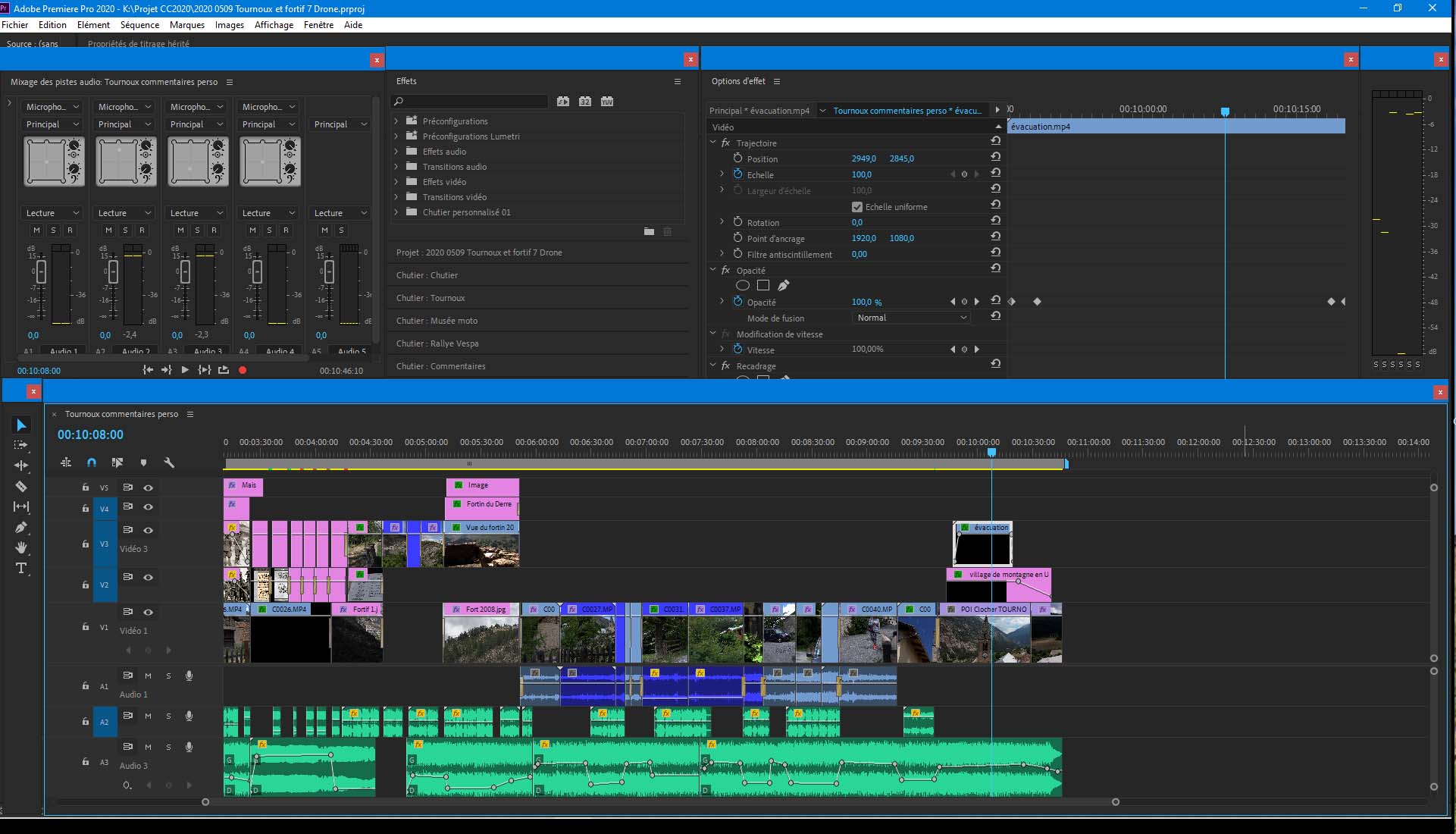Toggle visibility of track V3

149,530
